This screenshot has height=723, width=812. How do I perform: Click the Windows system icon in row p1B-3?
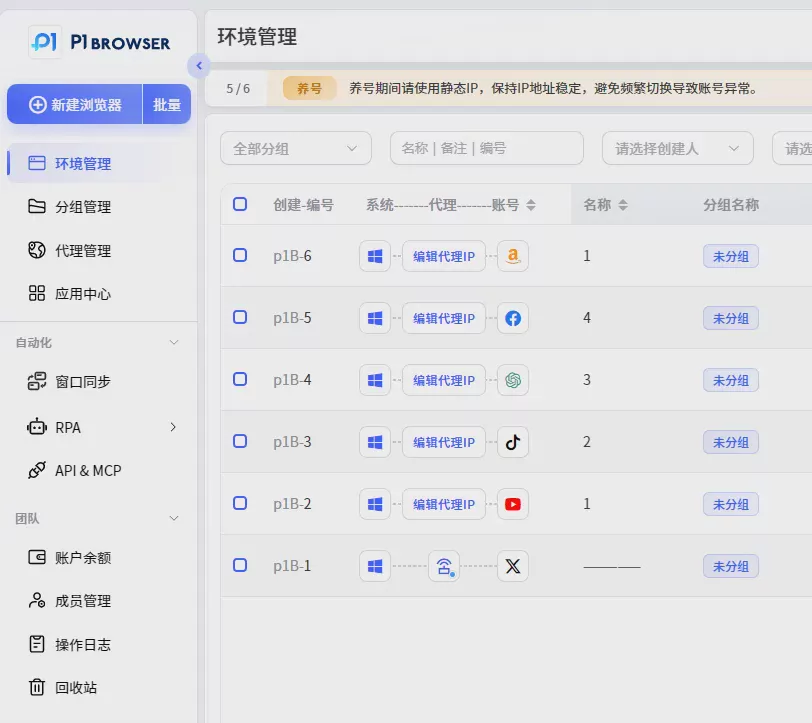point(375,442)
